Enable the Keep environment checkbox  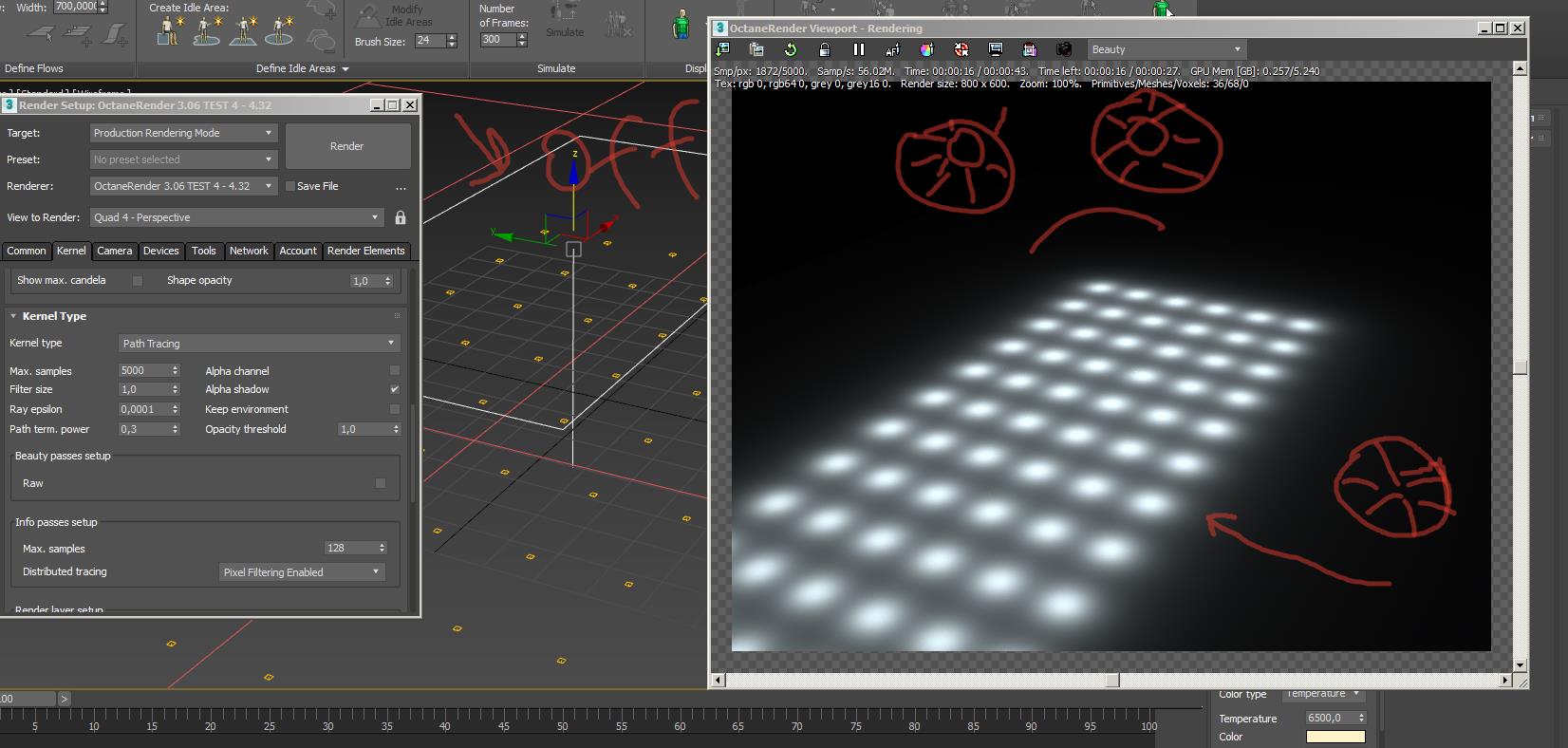(x=395, y=409)
